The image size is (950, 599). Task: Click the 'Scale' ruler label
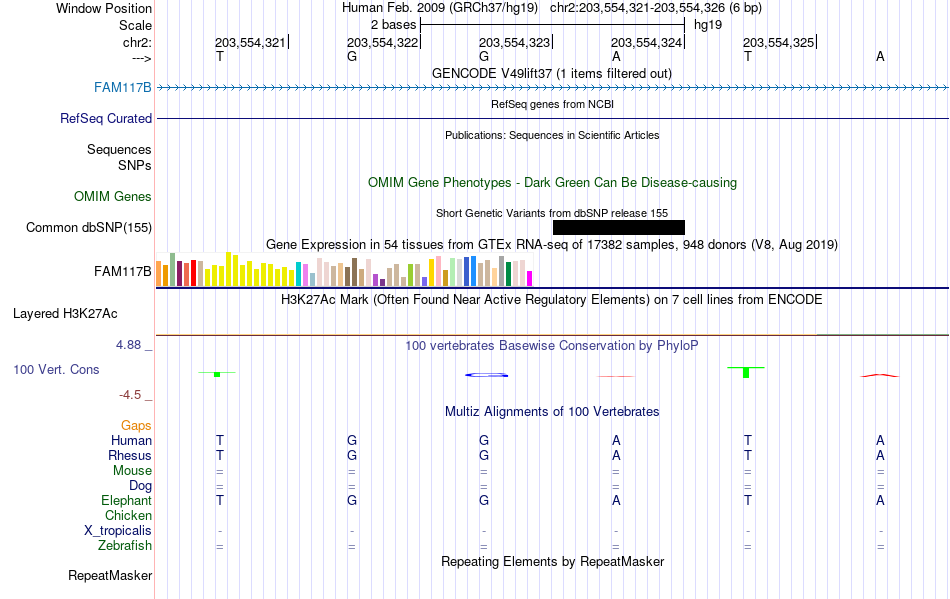pos(135,25)
